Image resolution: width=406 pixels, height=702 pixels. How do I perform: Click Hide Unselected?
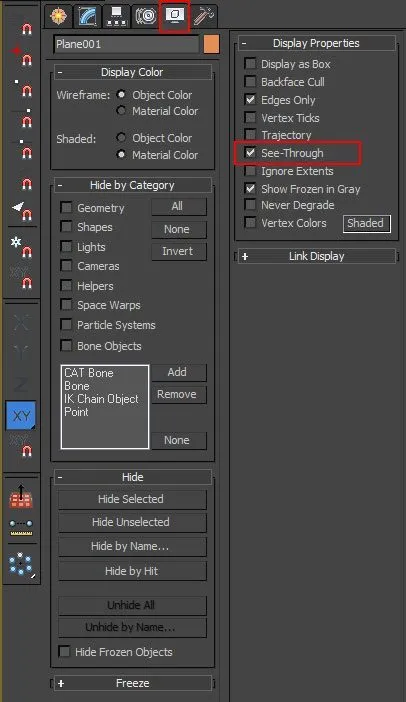132,522
